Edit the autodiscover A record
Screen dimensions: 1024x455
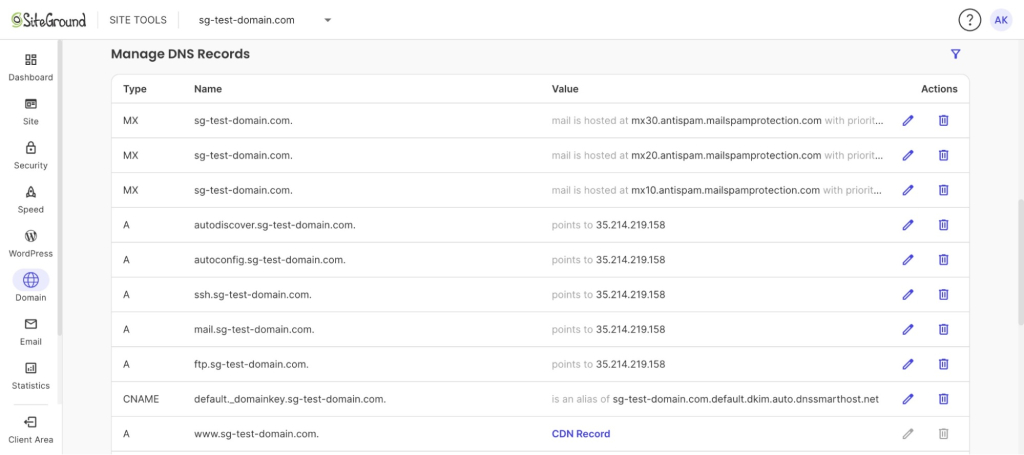tap(908, 225)
